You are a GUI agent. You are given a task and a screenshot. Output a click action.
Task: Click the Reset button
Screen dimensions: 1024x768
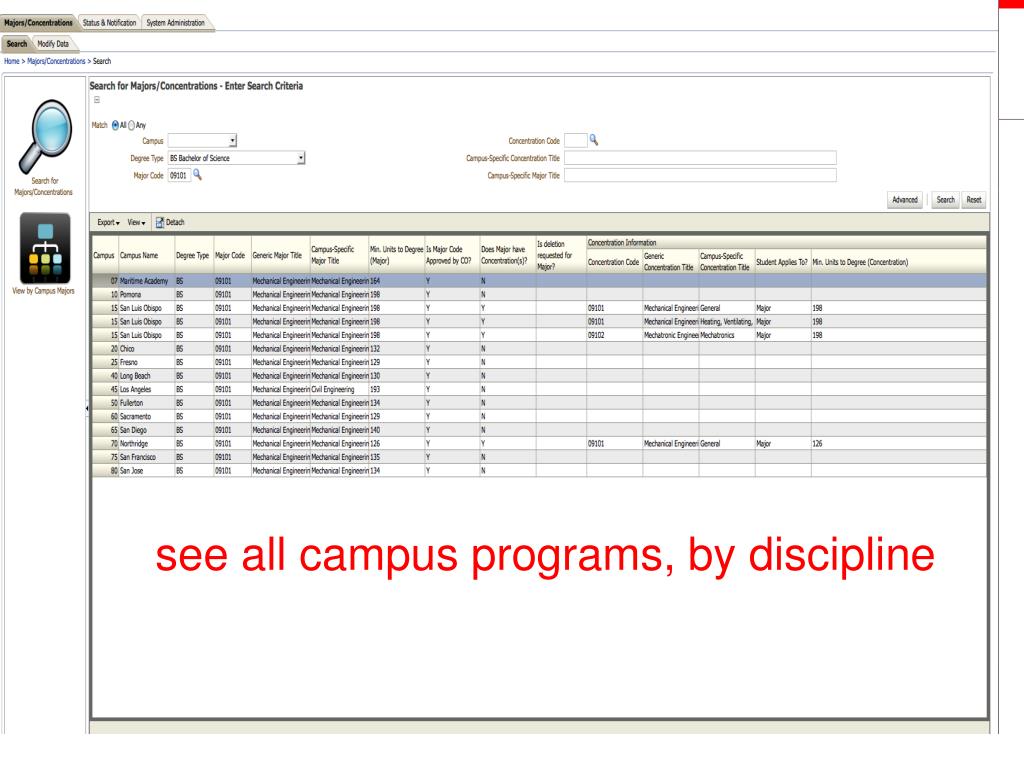coord(974,200)
